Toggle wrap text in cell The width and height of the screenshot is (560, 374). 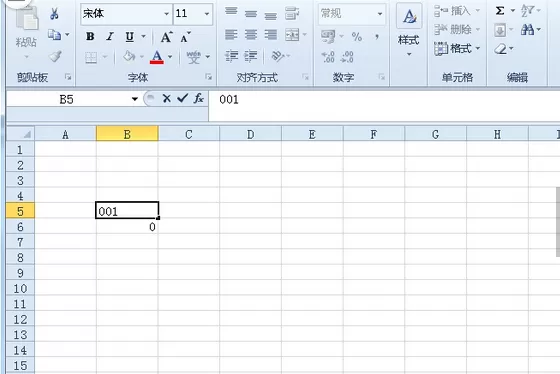coord(292,14)
